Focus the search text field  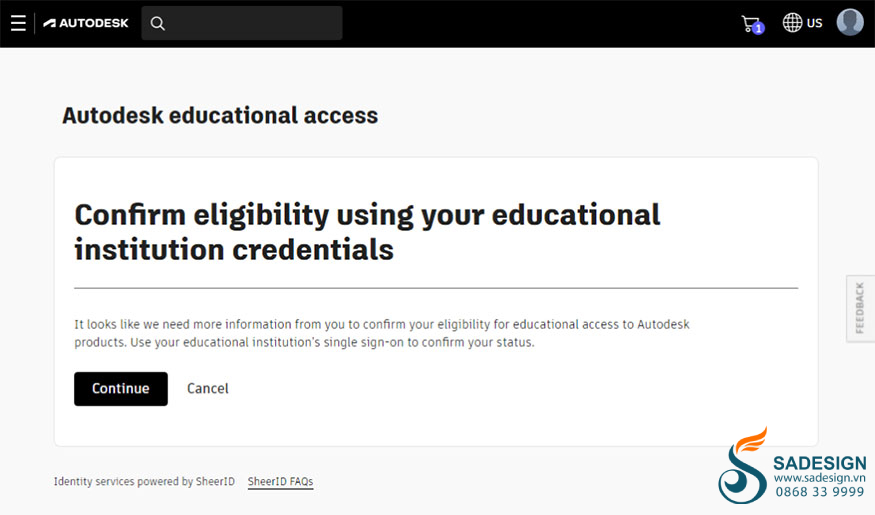(242, 23)
